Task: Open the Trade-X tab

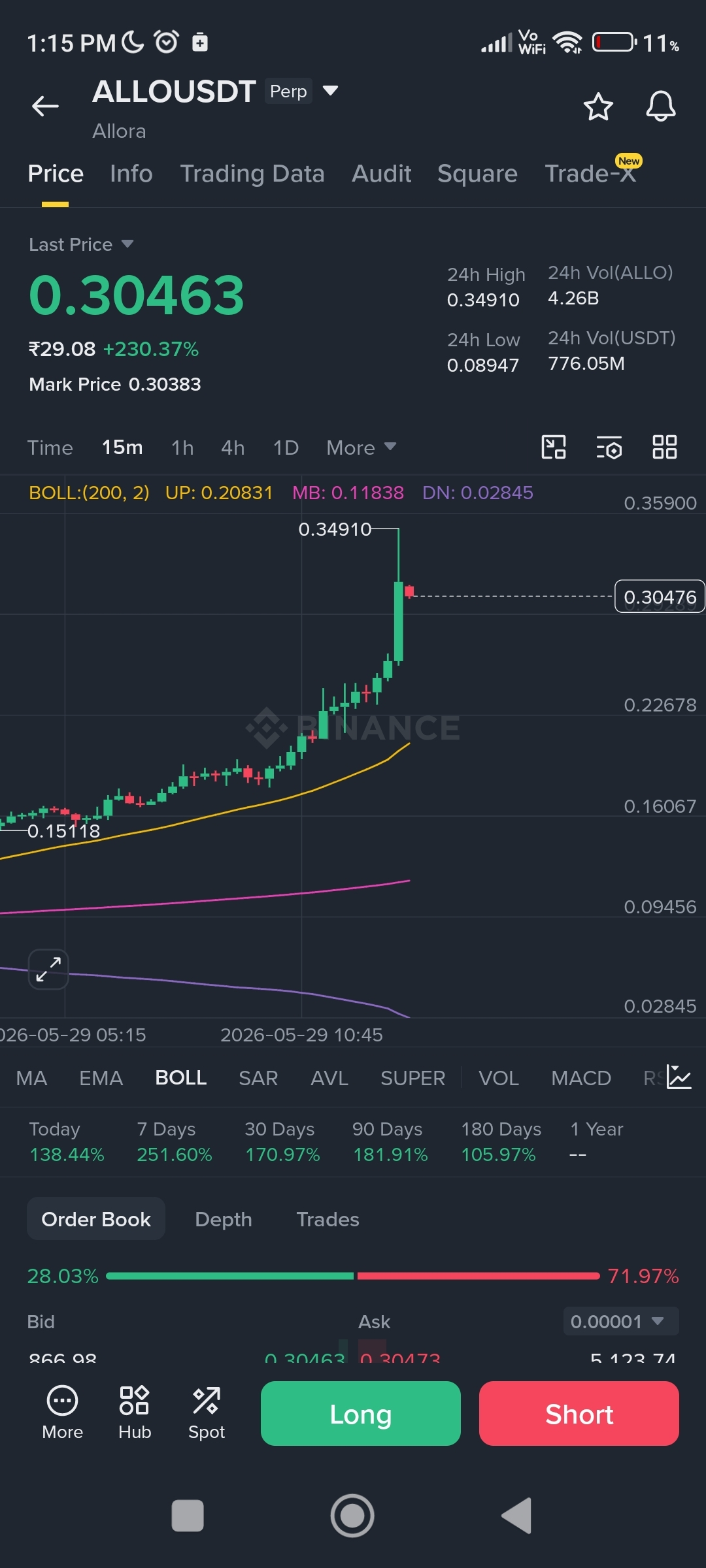Action: [591, 174]
